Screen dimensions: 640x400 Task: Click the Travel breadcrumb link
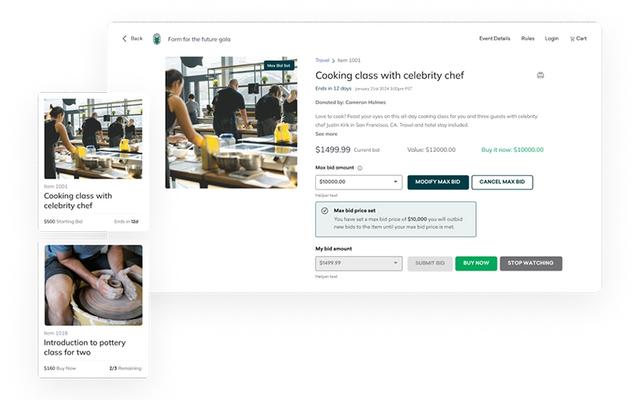[322, 61]
